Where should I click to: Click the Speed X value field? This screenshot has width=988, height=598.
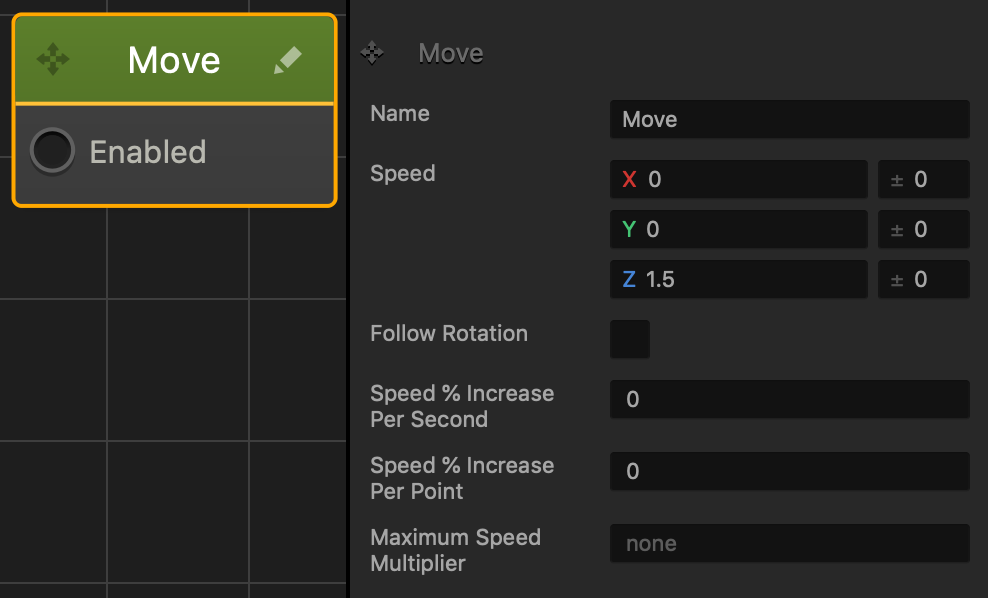738,179
